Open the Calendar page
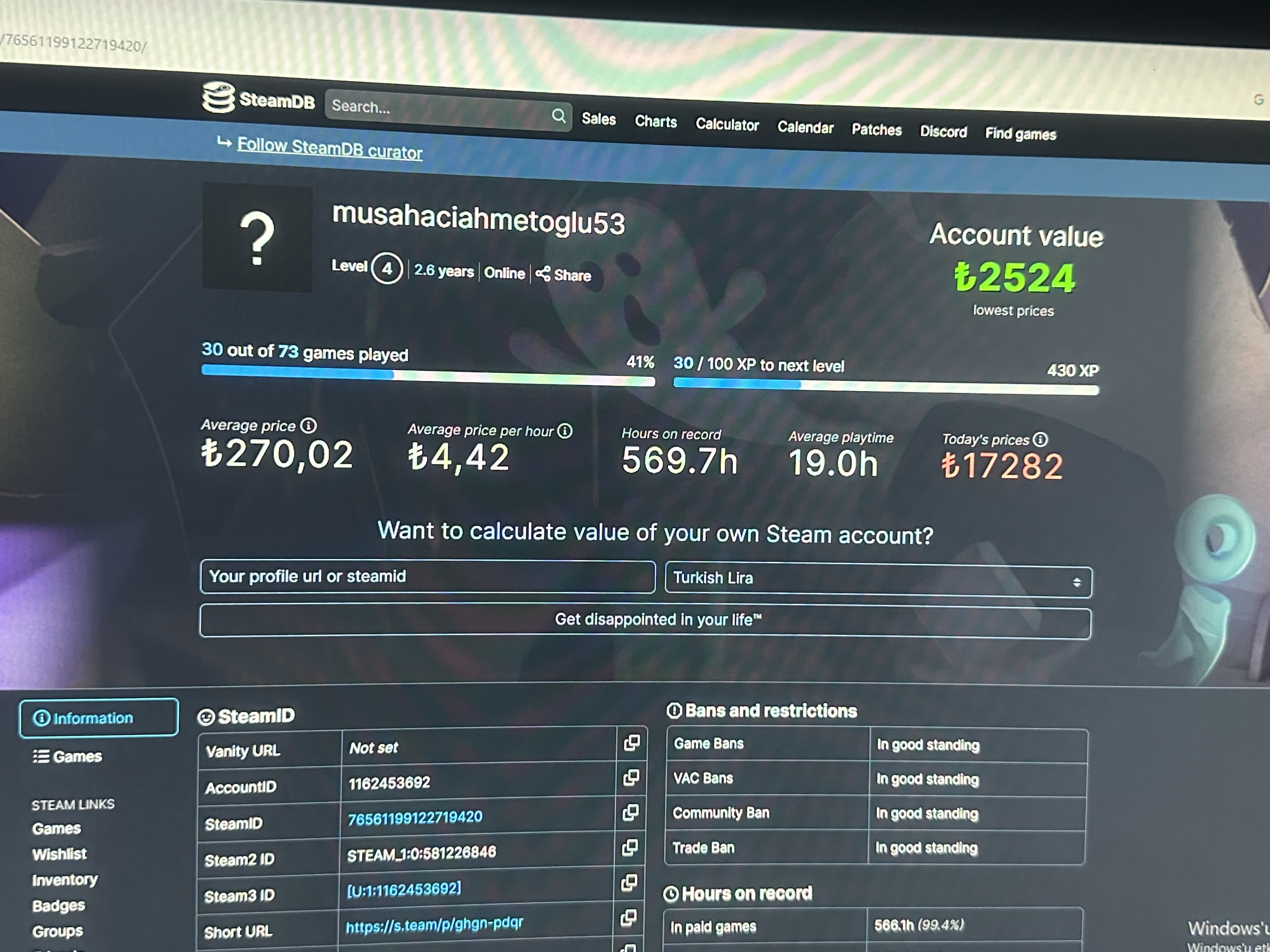This screenshot has width=1270, height=952. click(805, 127)
